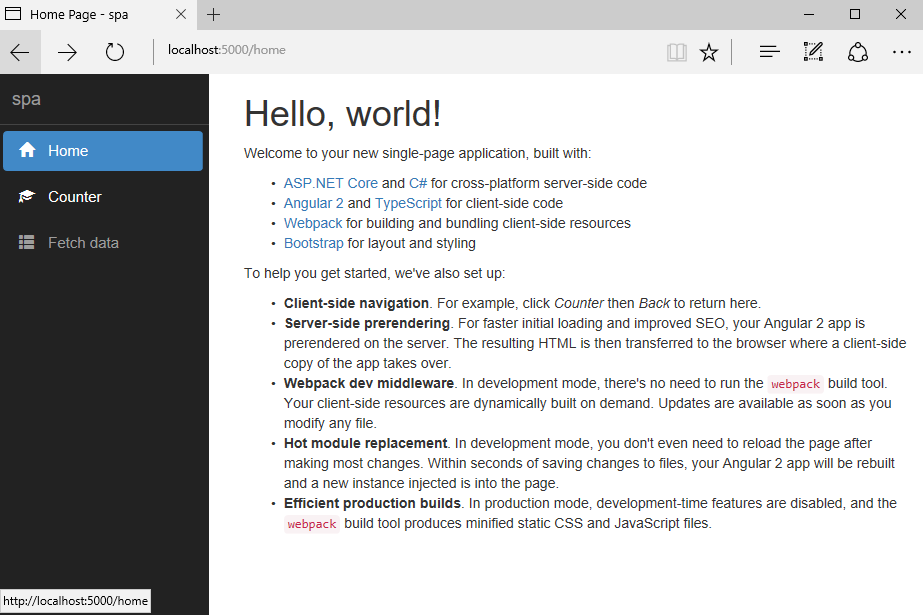Click the browser forward arrow
The height and width of the screenshot is (615, 923).
(x=67, y=52)
